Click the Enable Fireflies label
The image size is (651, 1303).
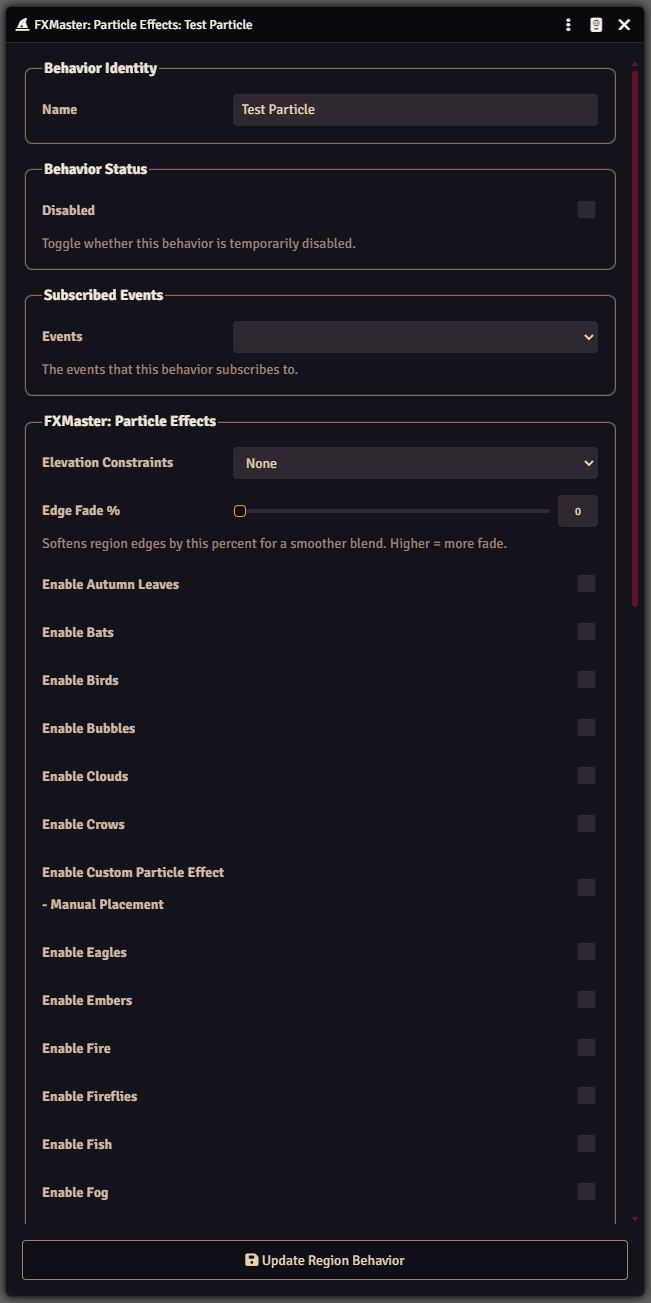90,1096
